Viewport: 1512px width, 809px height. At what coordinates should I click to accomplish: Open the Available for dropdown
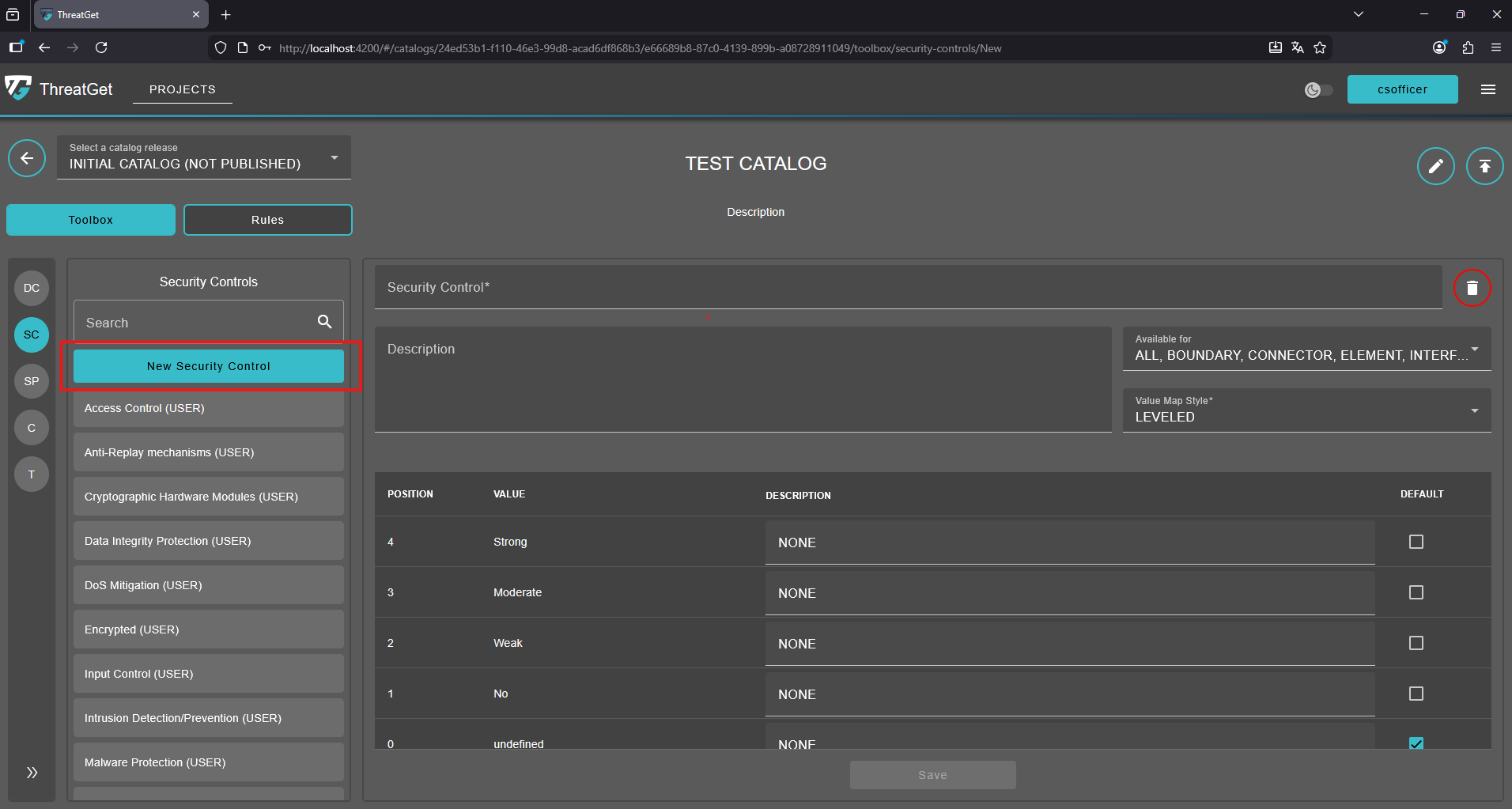pos(1474,348)
